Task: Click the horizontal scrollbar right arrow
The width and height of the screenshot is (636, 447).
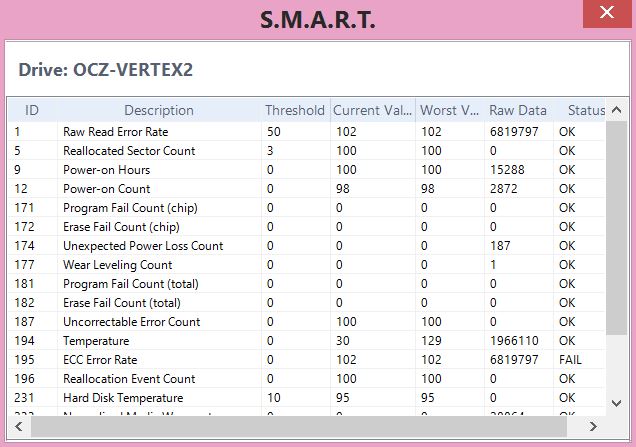Action: click(593, 426)
